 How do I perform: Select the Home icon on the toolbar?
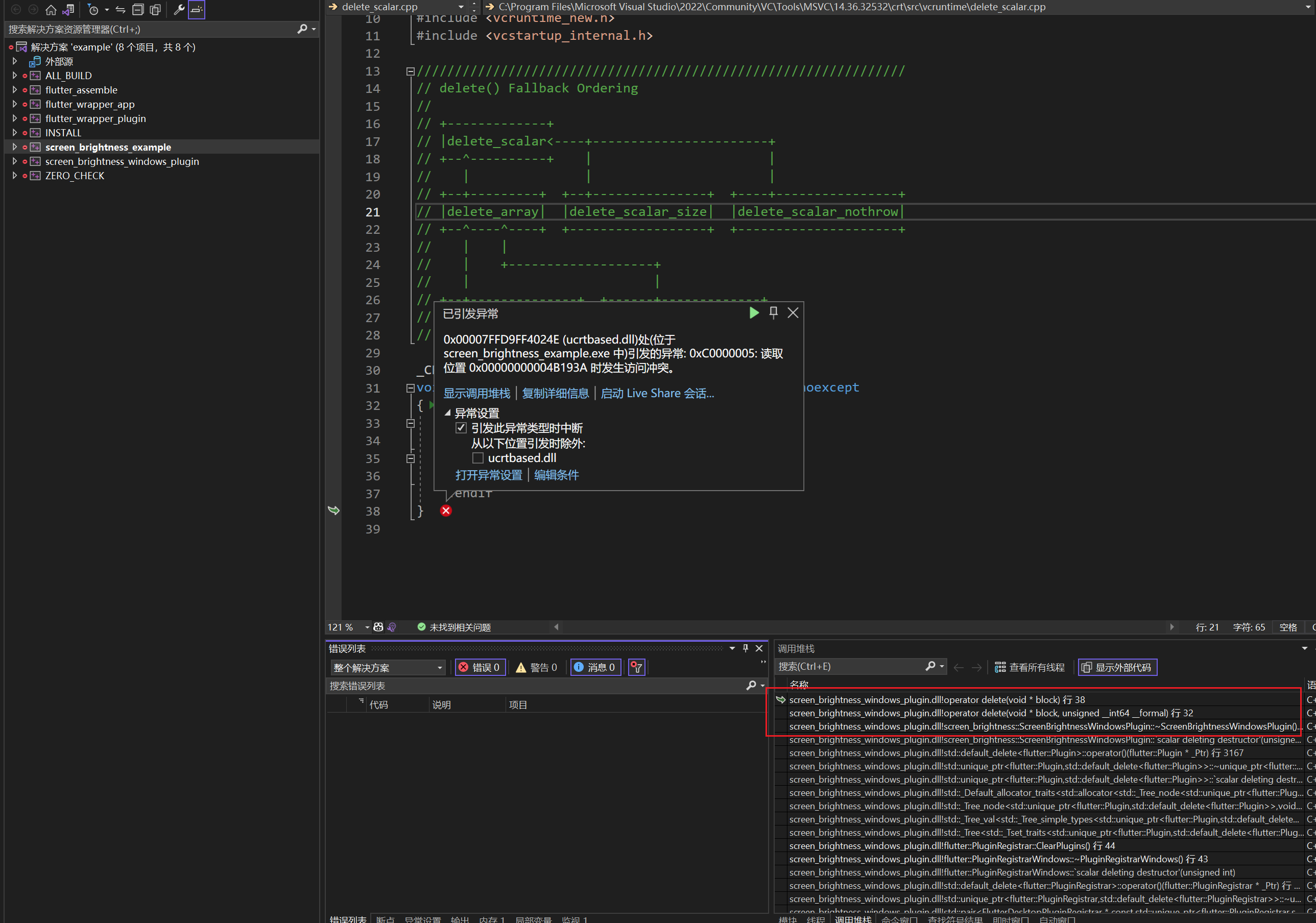(51, 10)
